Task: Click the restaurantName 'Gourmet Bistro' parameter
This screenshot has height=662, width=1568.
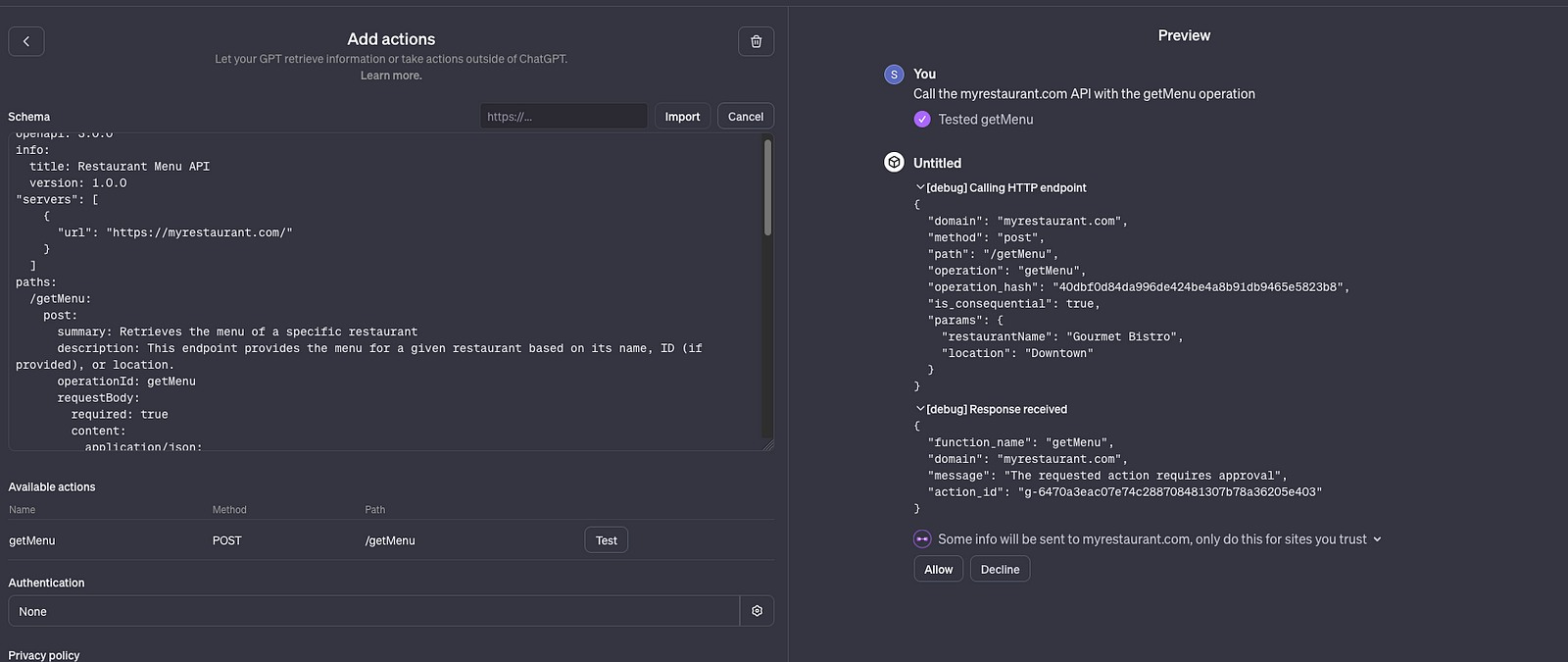Action: (1062, 337)
